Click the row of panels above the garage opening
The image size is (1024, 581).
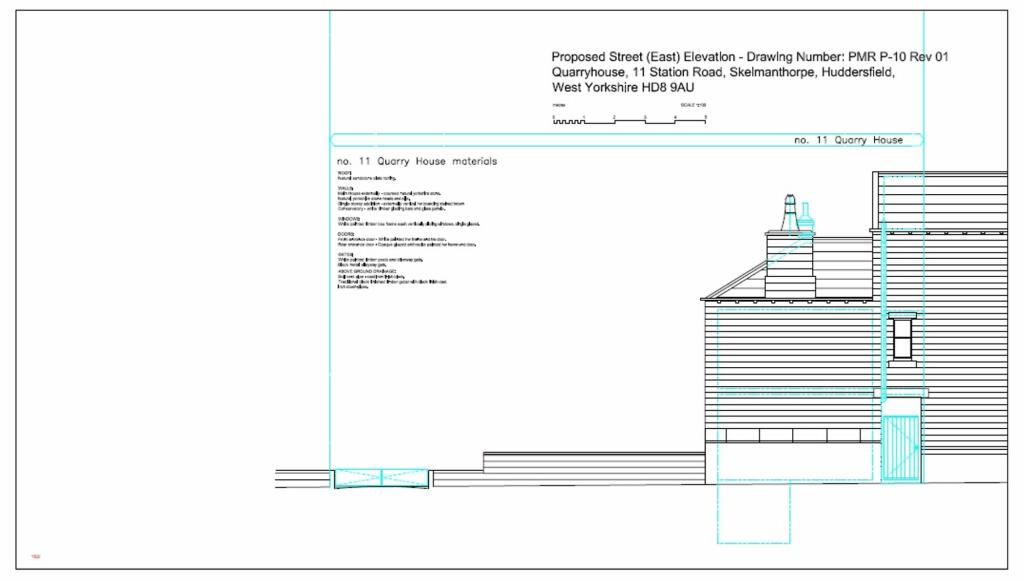[792, 435]
